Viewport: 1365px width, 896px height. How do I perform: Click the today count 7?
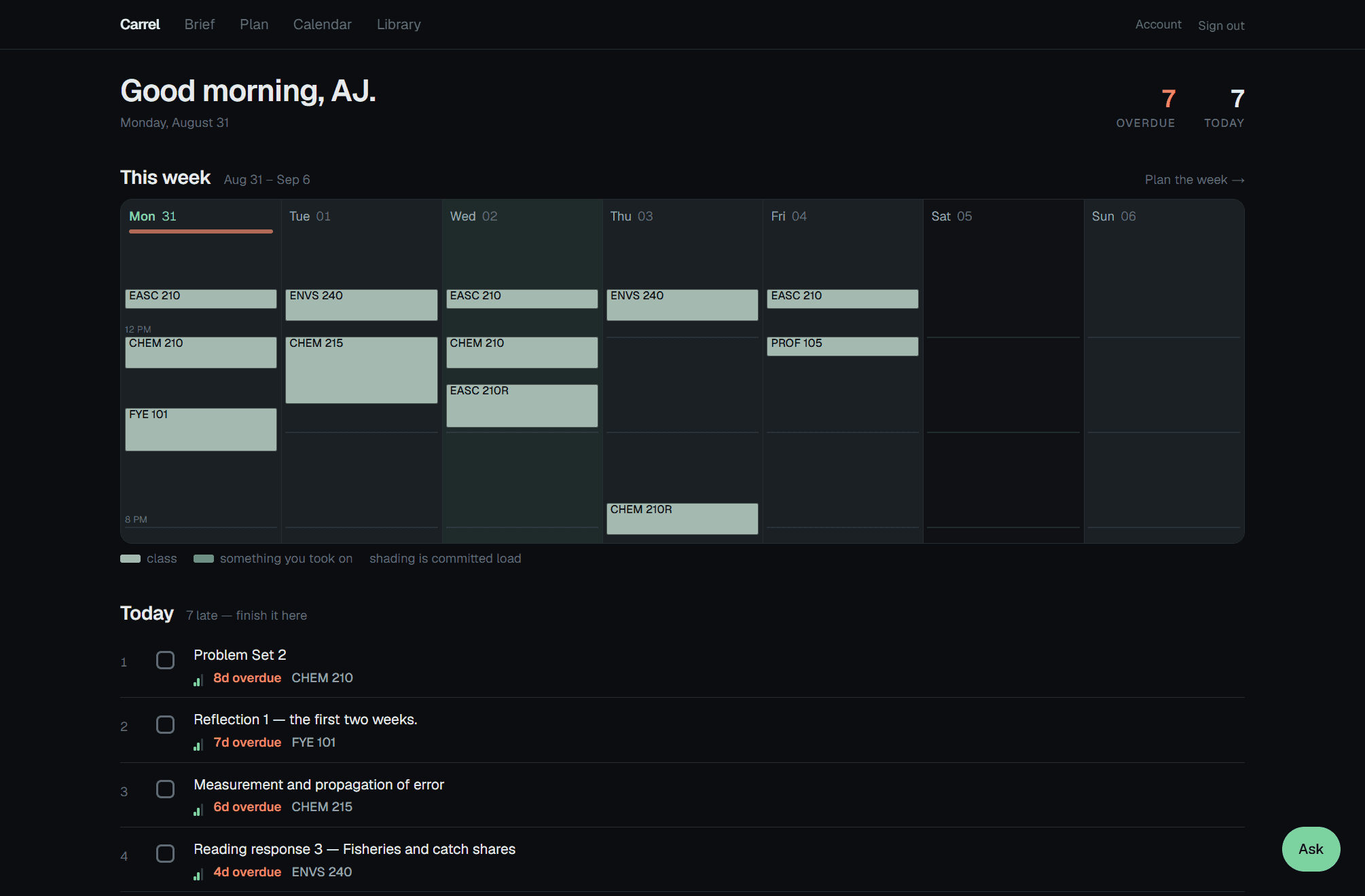coord(1237,99)
